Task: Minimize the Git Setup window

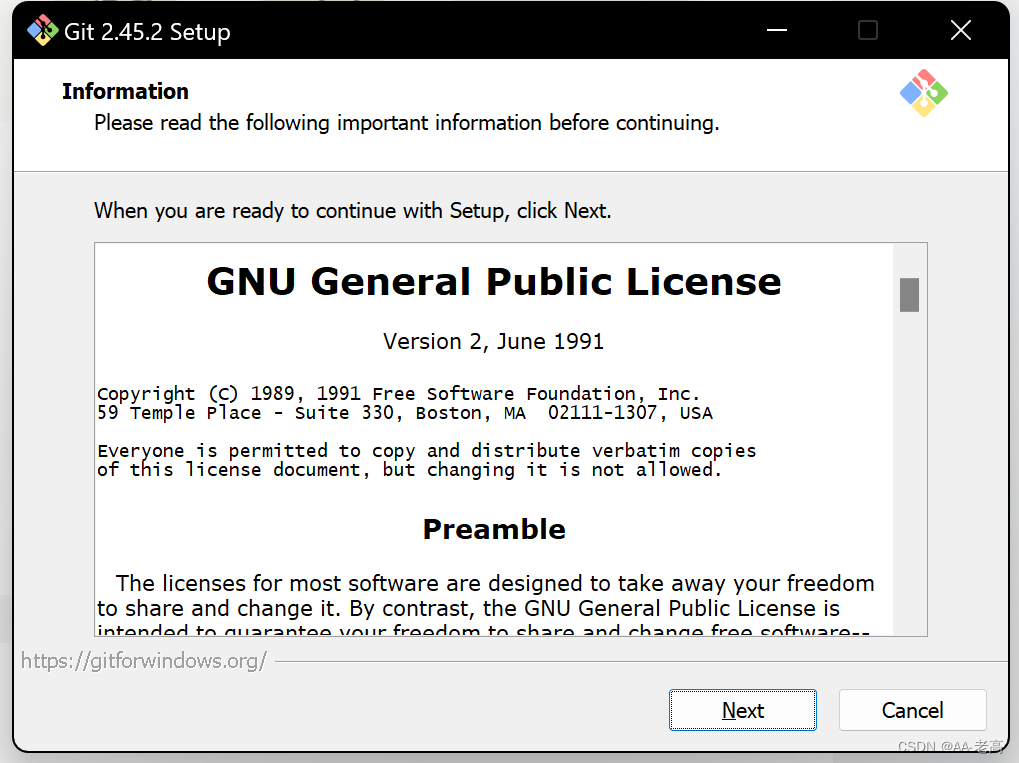Action: click(777, 30)
